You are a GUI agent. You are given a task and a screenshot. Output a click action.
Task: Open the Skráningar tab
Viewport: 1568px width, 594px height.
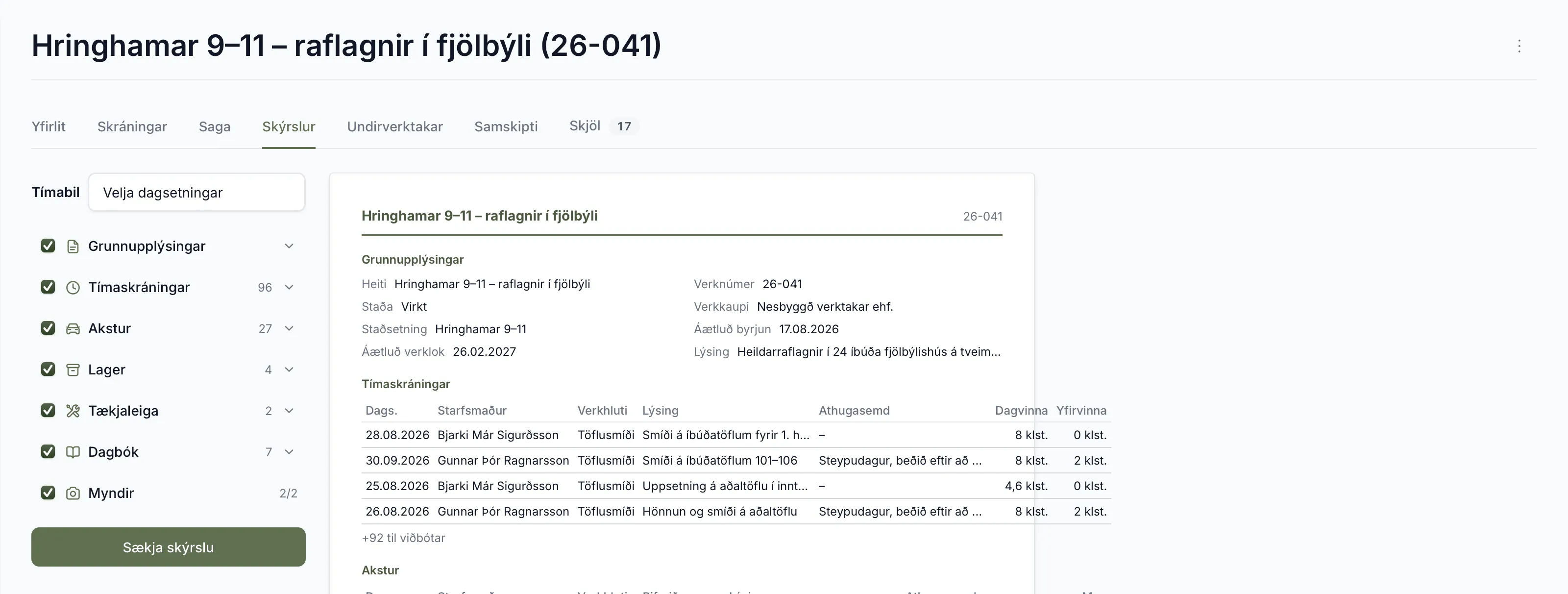point(132,126)
